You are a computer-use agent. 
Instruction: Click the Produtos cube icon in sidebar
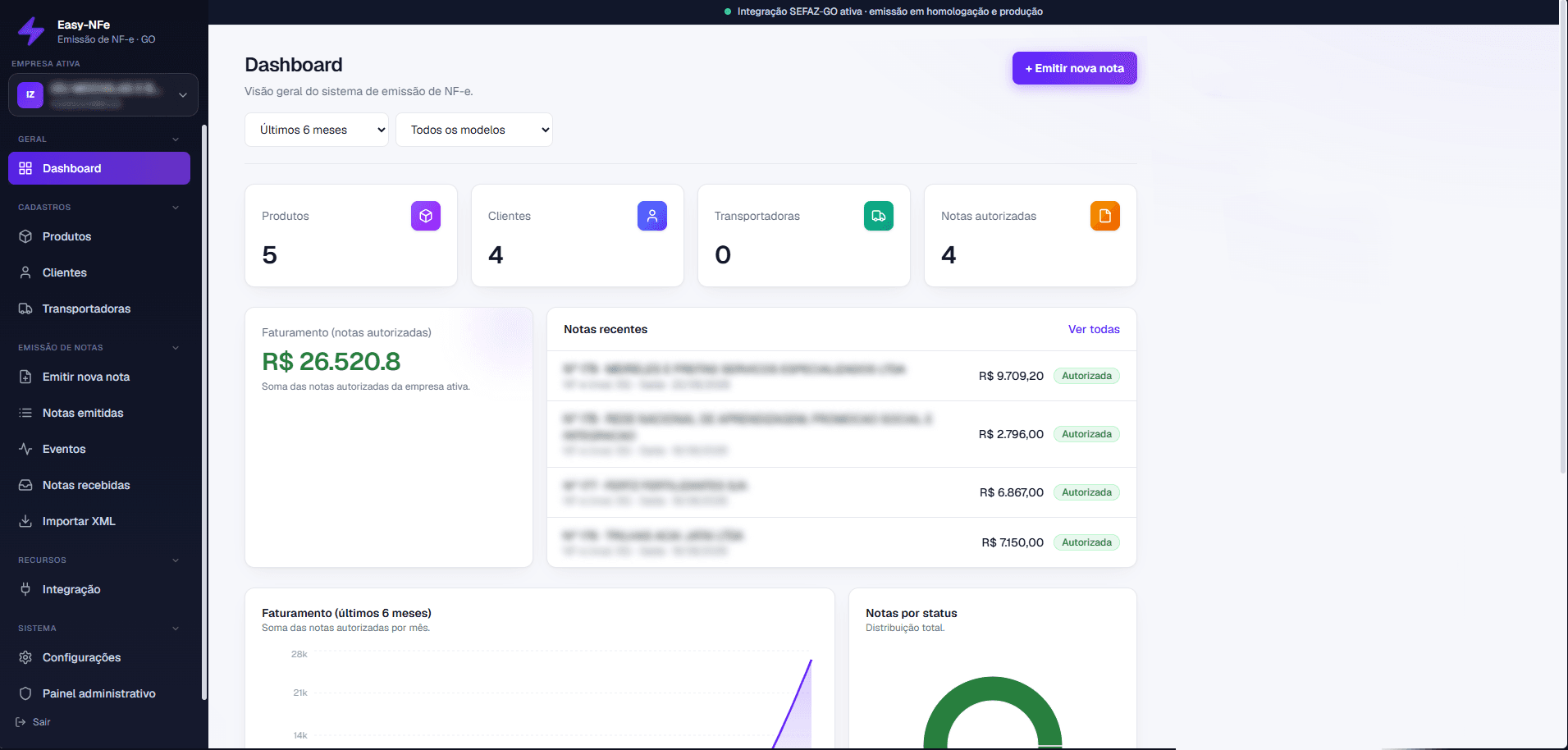[25, 236]
